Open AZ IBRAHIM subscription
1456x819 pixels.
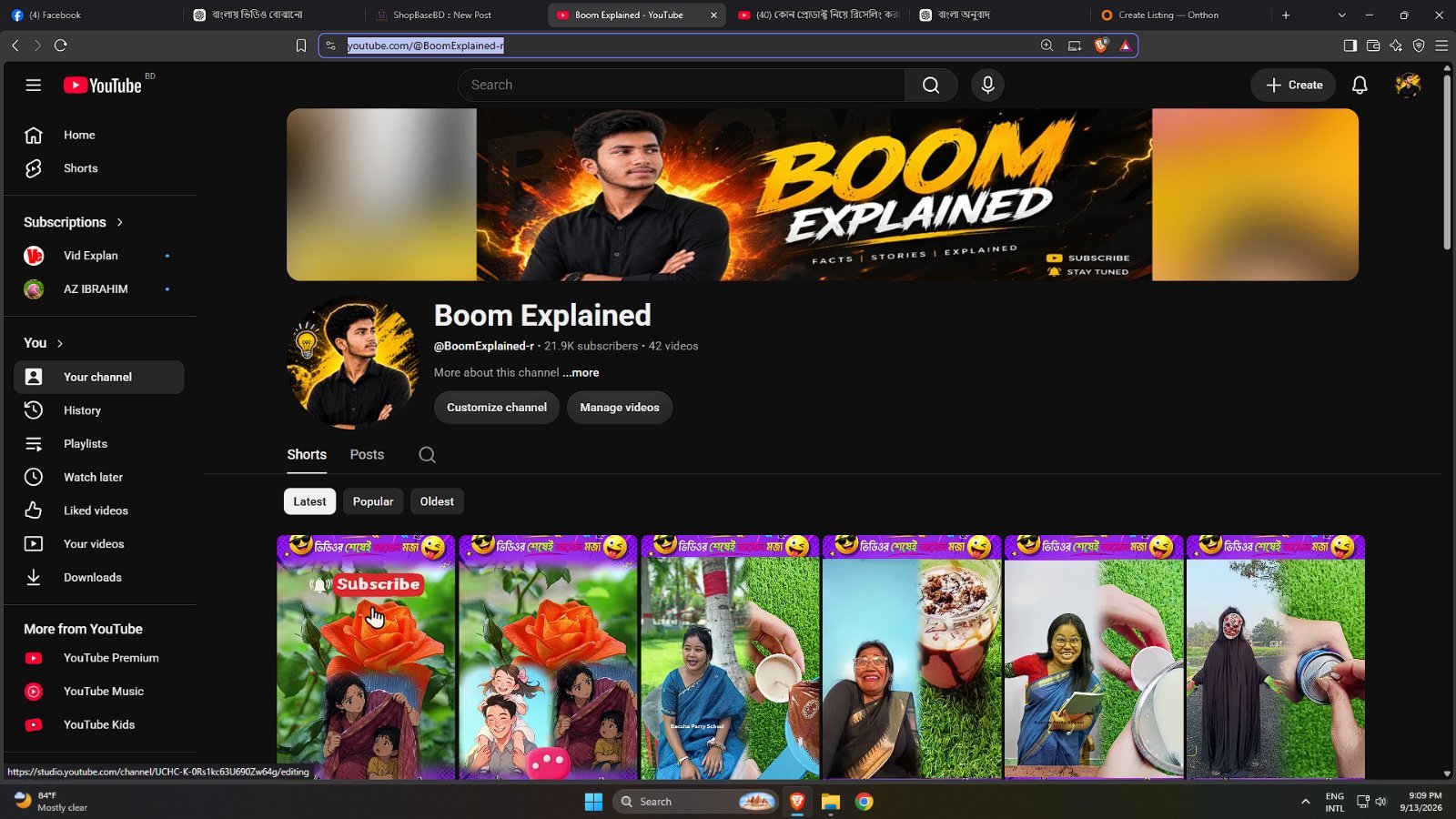click(99, 289)
